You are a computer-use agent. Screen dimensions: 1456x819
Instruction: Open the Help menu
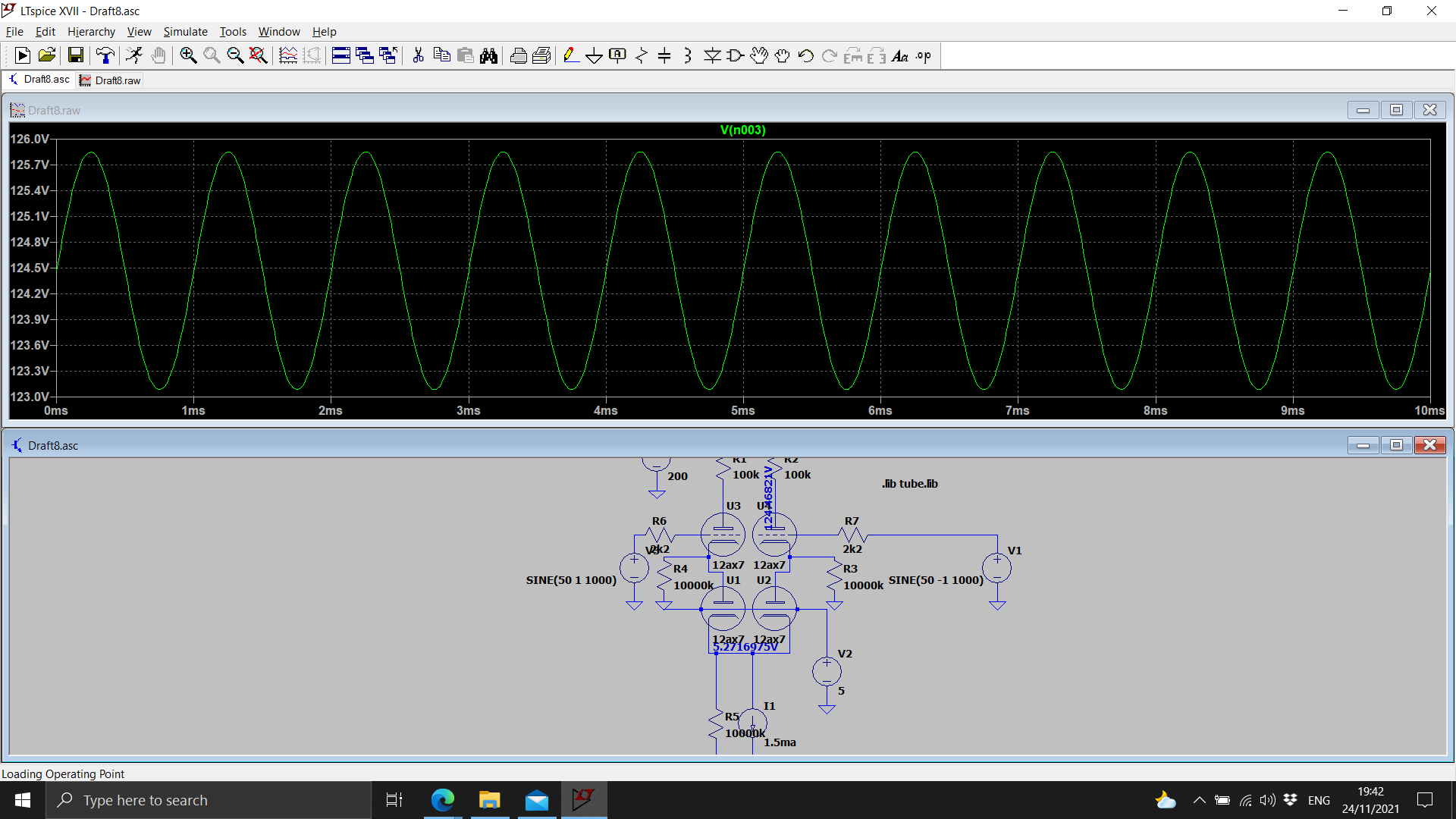(x=324, y=31)
